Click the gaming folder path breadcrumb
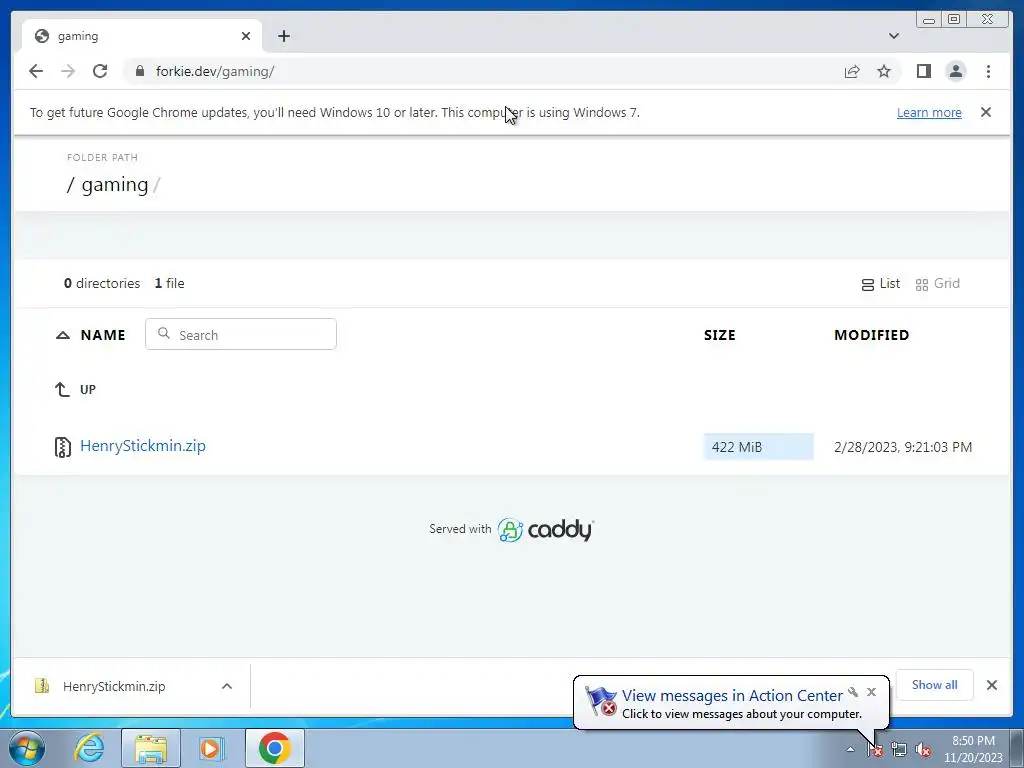 [x=115, y=185]
